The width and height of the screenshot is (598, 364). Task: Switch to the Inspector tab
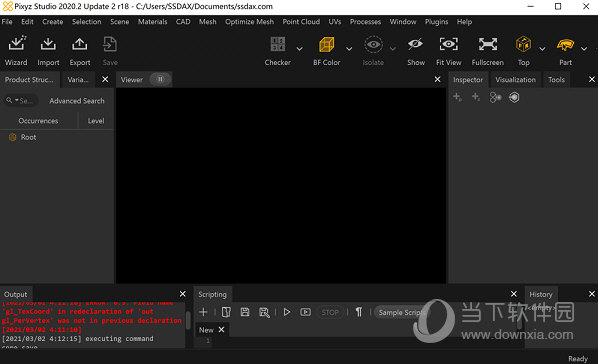tap(468, 80)
